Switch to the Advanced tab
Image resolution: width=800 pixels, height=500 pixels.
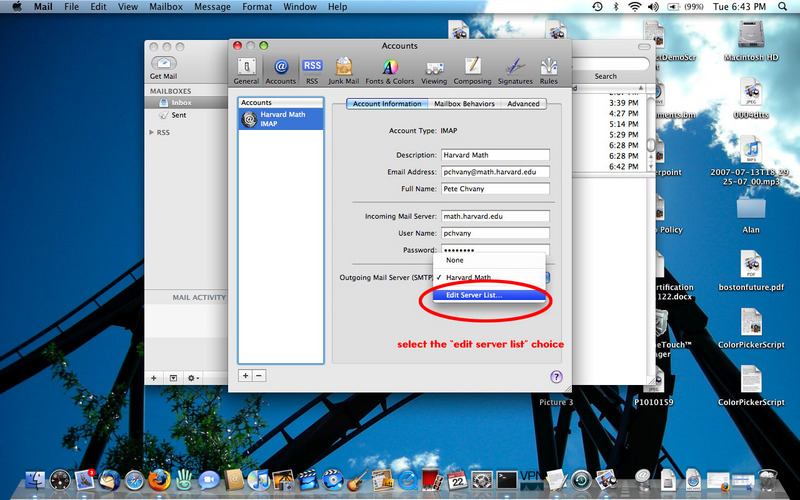pos(523,104)
